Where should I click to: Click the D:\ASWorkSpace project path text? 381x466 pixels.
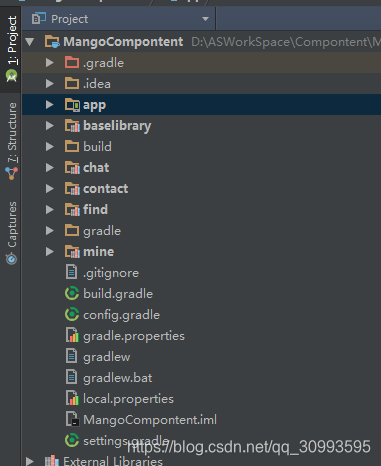tap(286, 42)
